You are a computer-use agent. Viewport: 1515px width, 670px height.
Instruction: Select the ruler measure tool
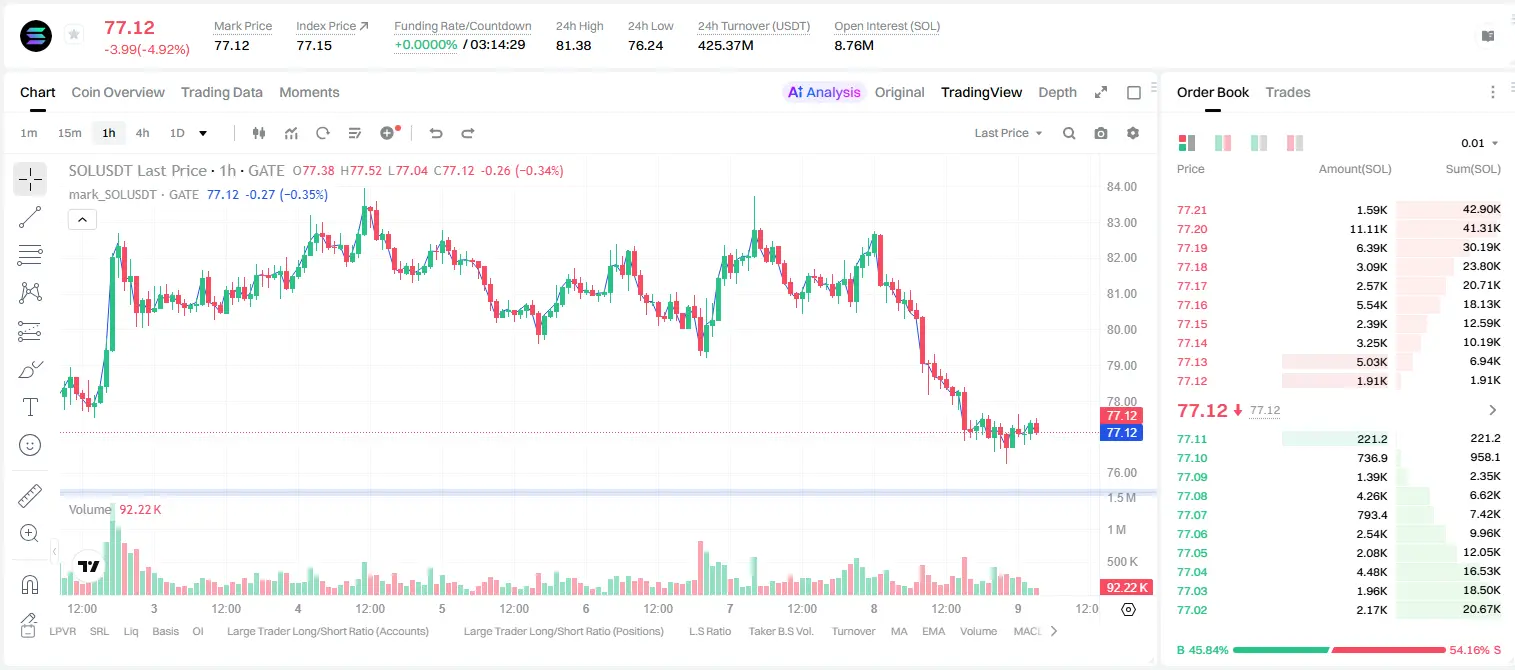[x=30, y=495]
